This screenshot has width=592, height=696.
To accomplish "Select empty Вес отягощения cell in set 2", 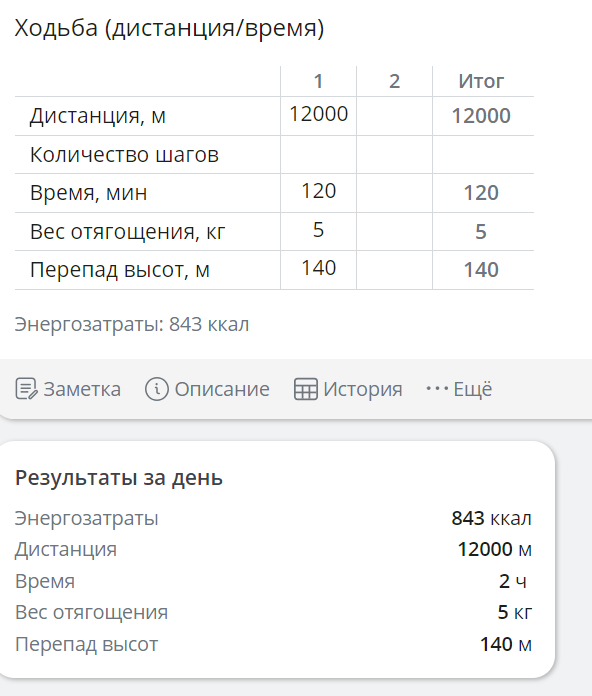I will click(x=395, y=231).
